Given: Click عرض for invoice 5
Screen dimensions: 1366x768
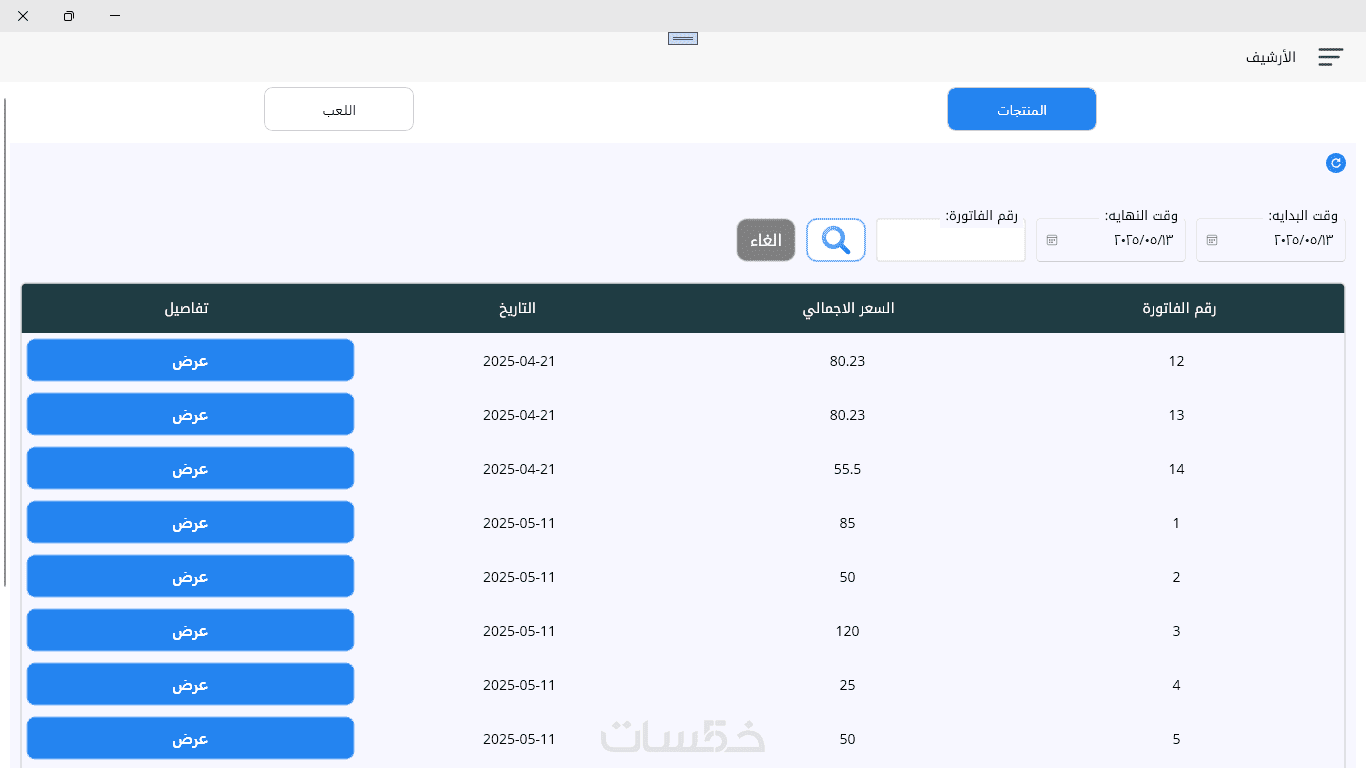Looking at the screenshot, I should (x=190, y=738).
